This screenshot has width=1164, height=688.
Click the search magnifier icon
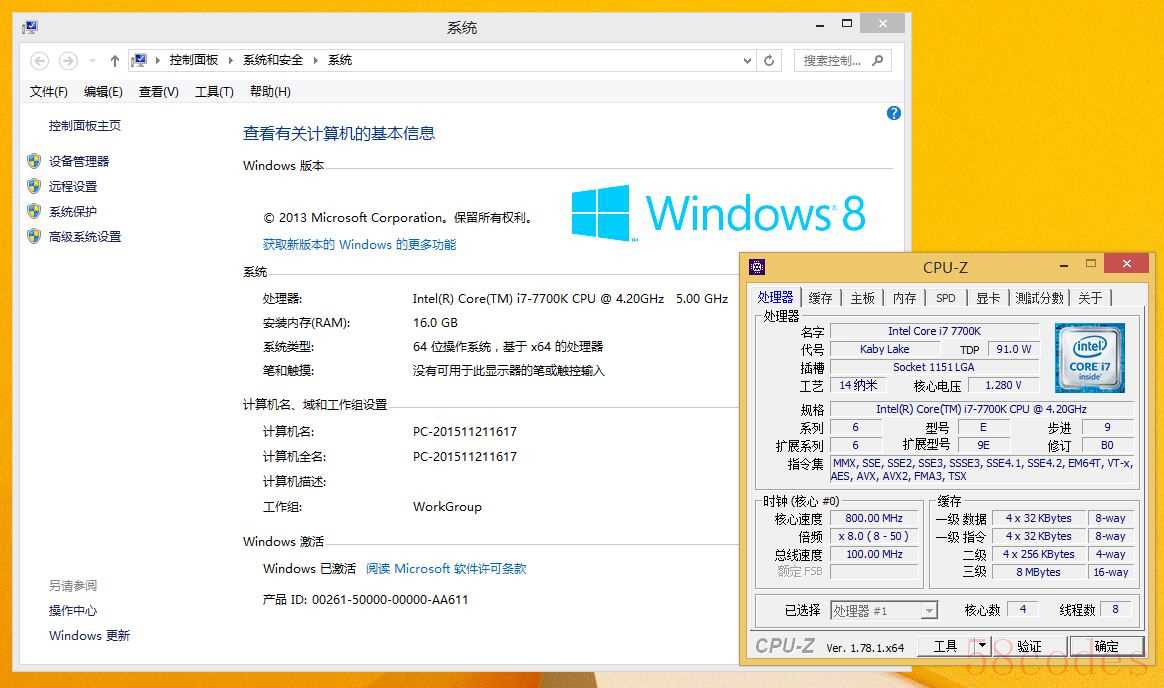click(x=877, y=60)
